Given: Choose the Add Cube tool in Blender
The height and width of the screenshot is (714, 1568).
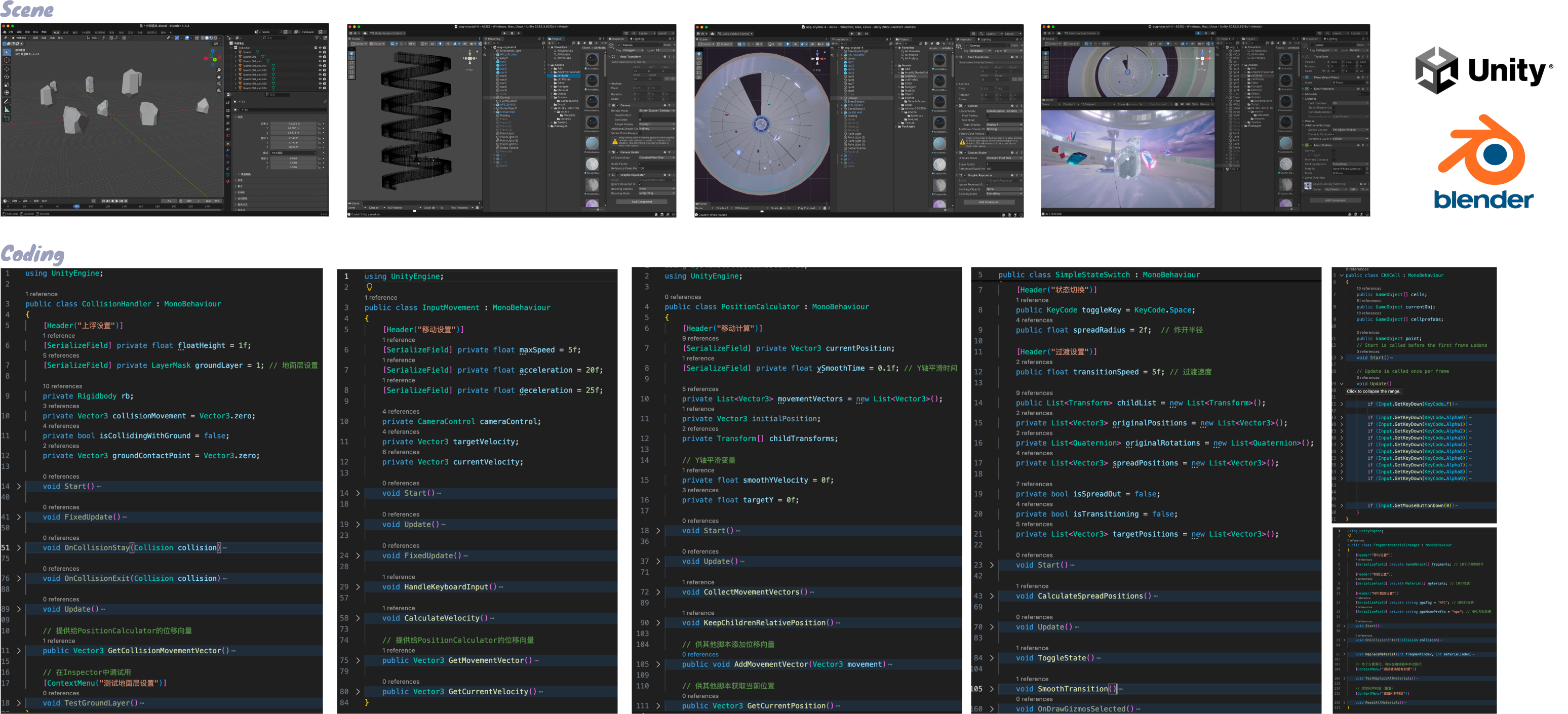Looking at the screenshot, I should tap(7, 118).
